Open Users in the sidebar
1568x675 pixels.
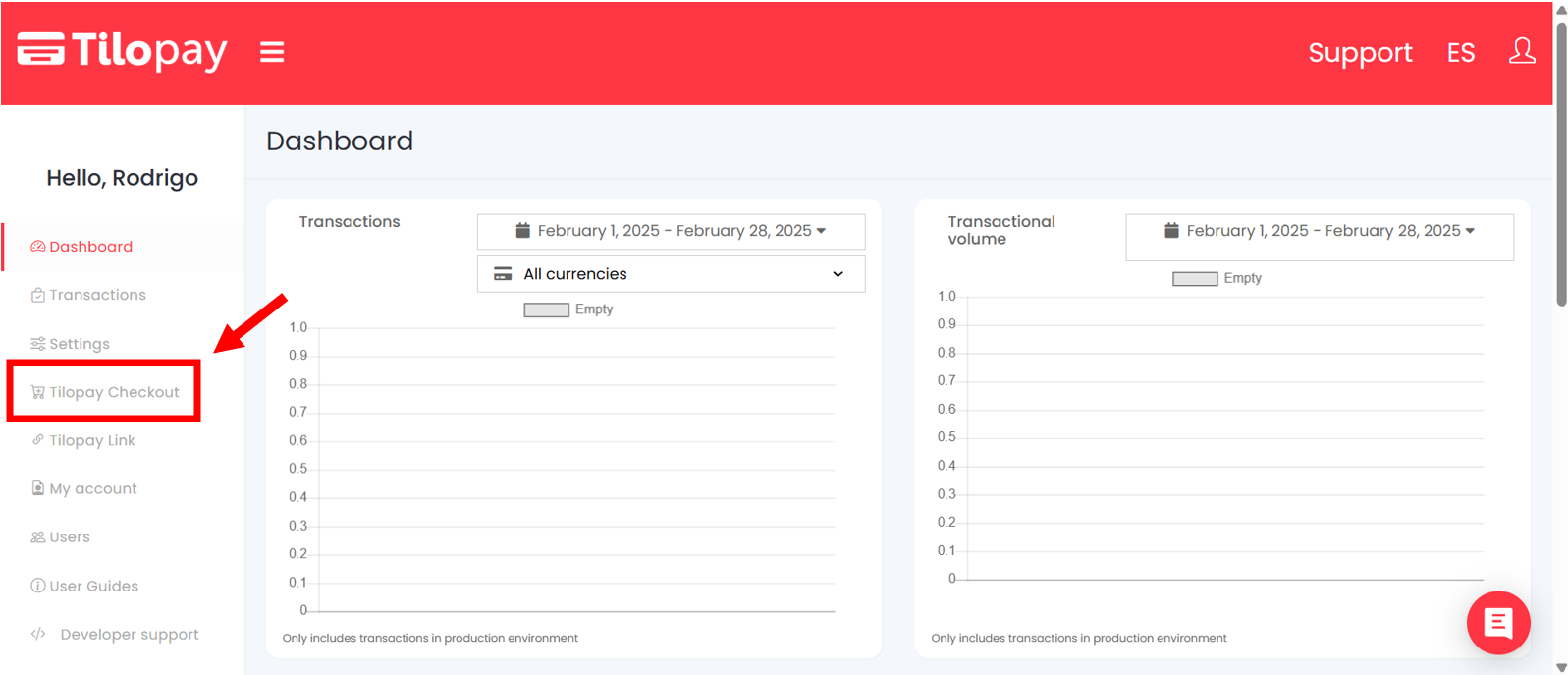pos(70,537)
